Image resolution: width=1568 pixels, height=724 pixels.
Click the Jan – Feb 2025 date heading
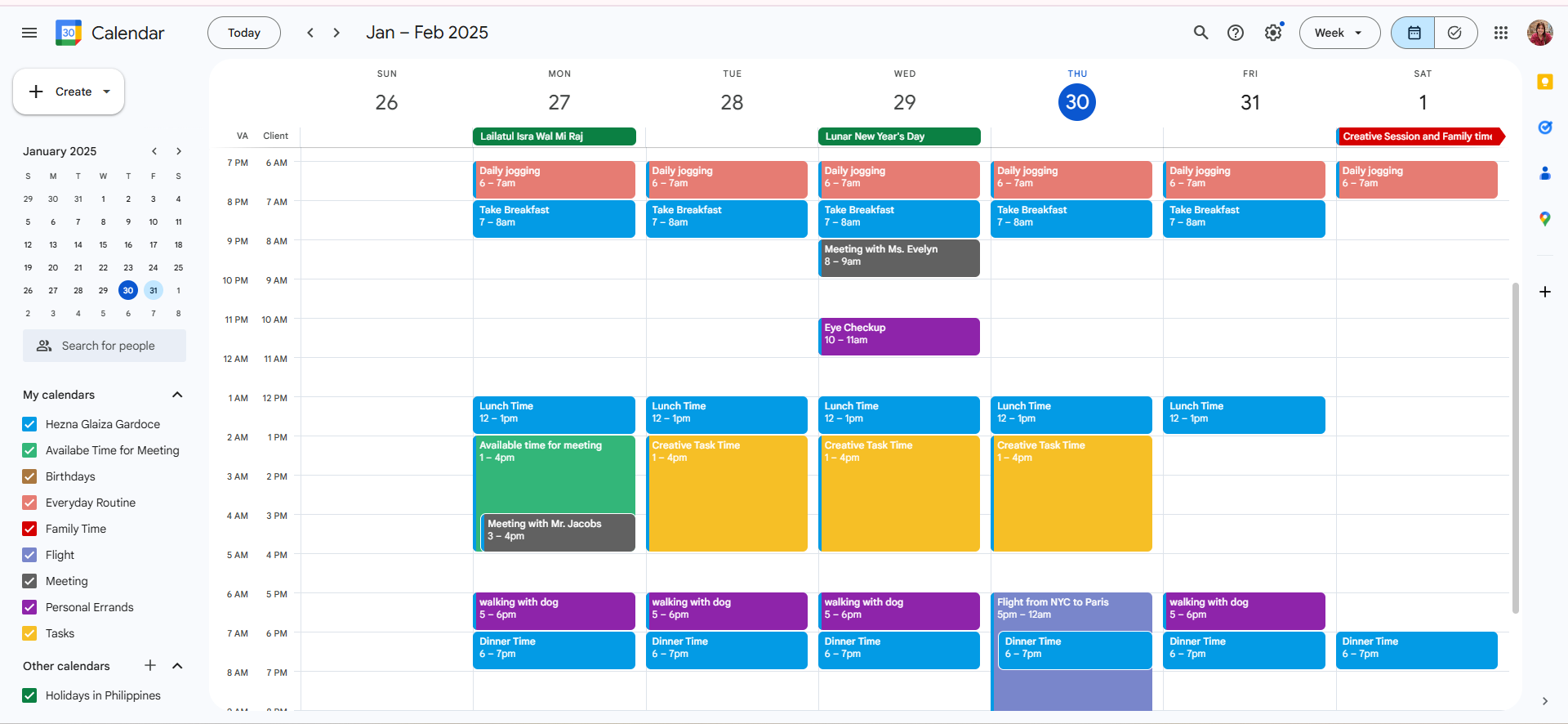click(x=427, y=33)
